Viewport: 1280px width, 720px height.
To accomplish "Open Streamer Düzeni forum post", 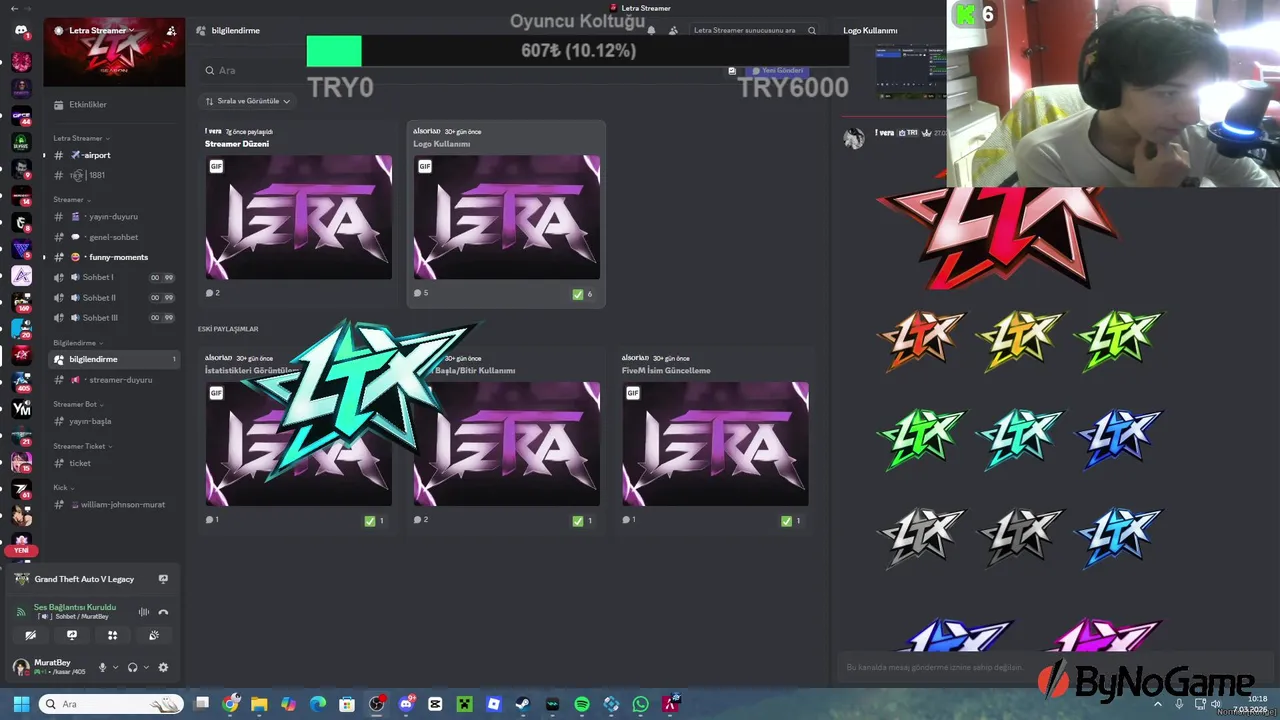I will coord(298,212).
